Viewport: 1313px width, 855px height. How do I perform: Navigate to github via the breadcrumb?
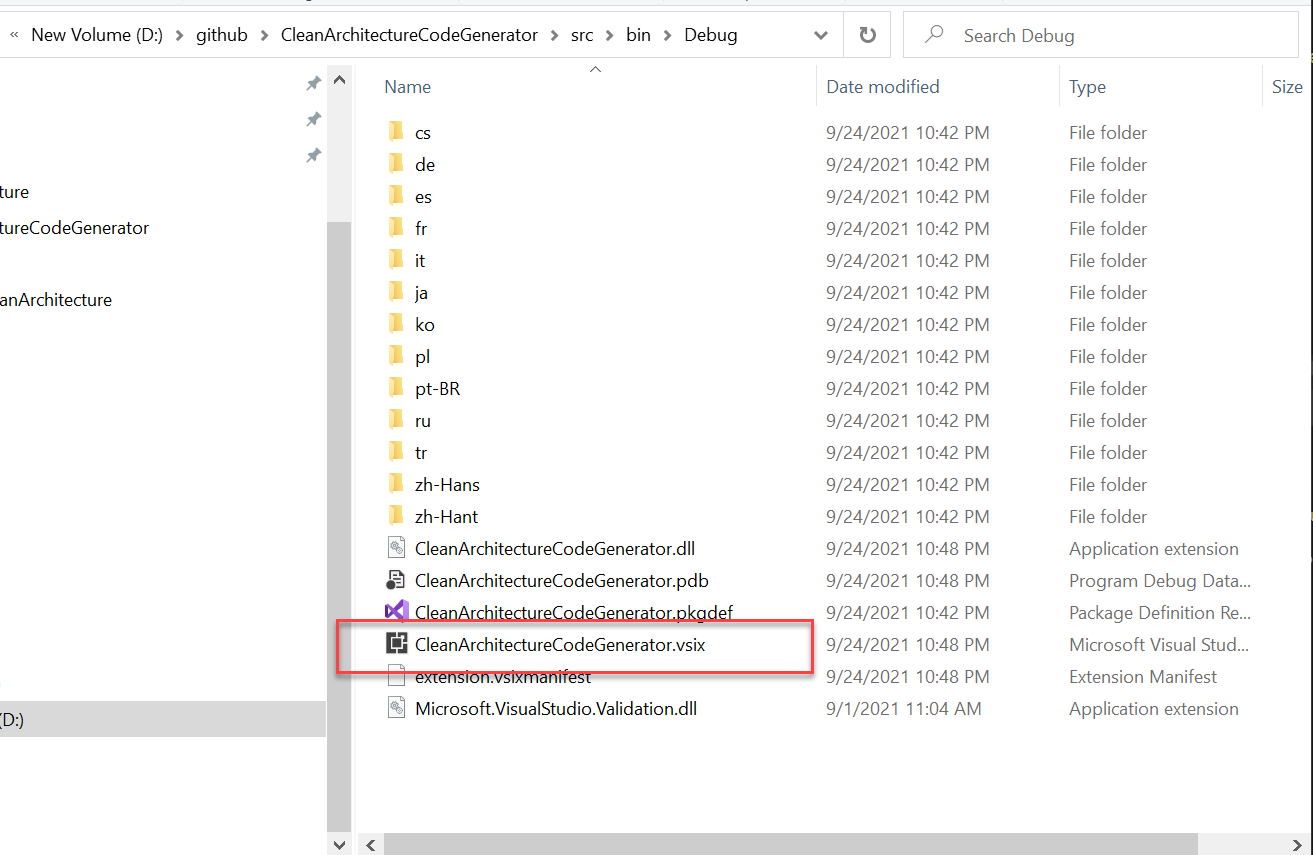point(222,34)
